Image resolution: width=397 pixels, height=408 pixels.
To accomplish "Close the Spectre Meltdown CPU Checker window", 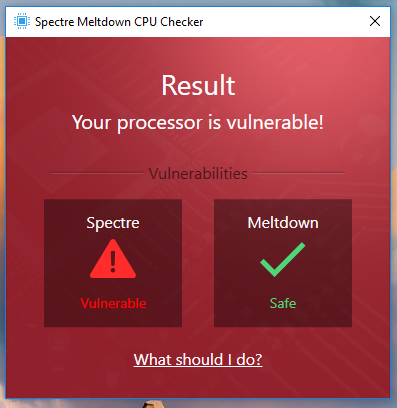I will (375, 21).
